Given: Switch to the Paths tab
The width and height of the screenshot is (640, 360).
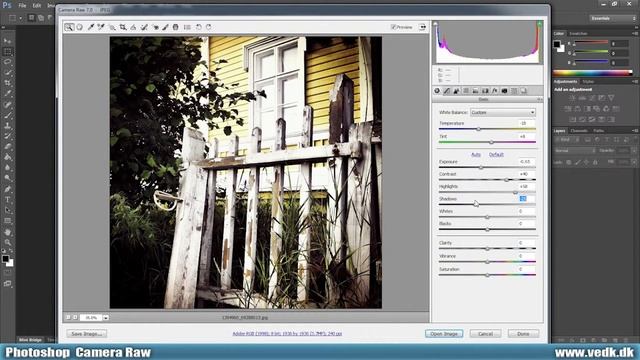Looking at the screenshot, I should [x=599, y=131].
